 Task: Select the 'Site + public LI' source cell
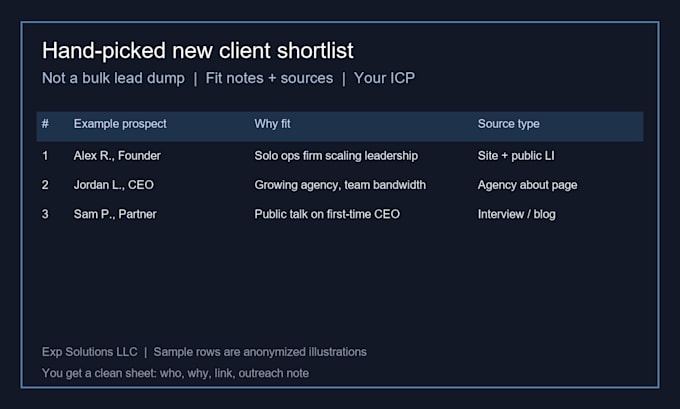tap(516, 156)
